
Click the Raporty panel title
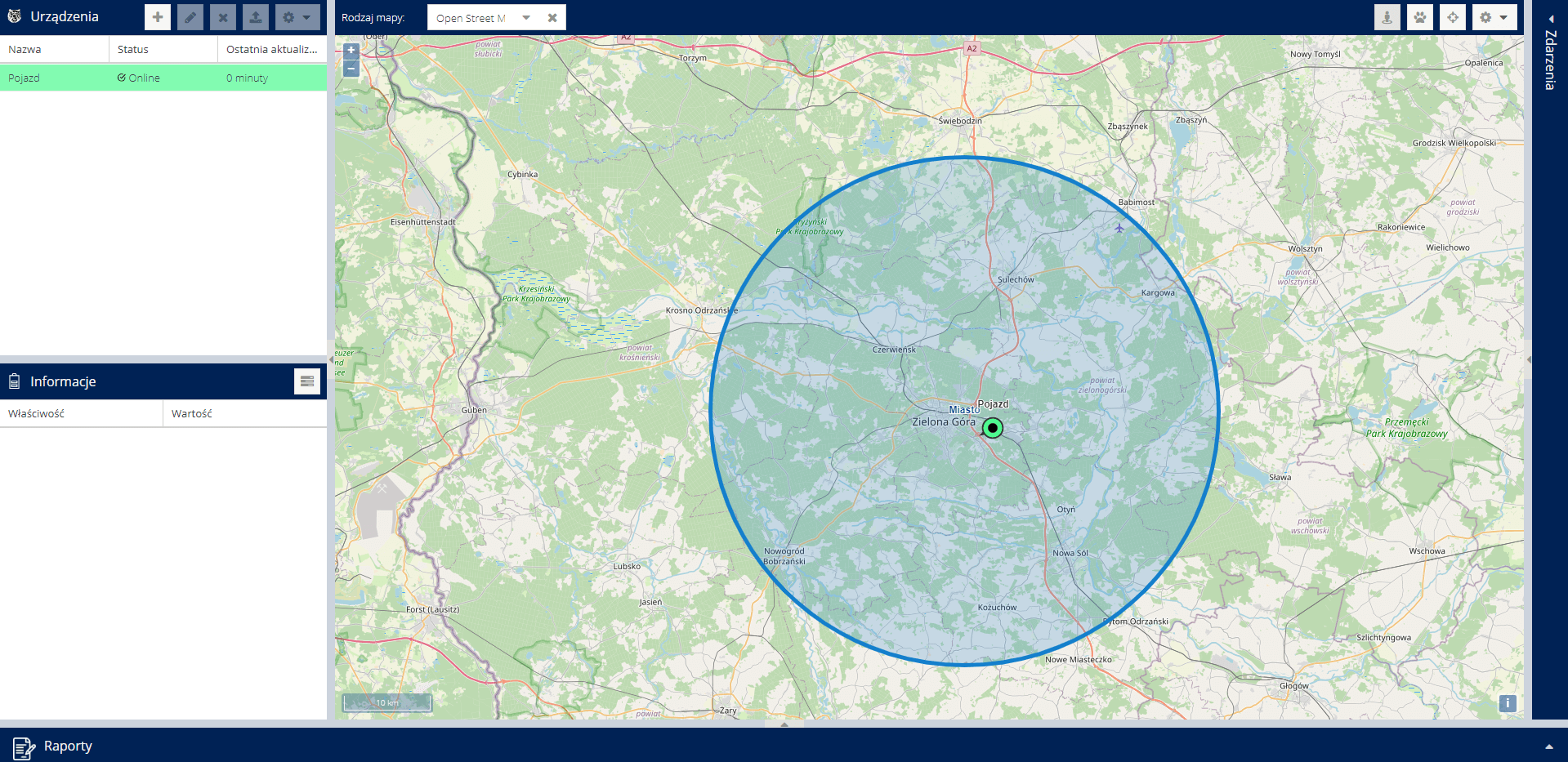(68, 746)
